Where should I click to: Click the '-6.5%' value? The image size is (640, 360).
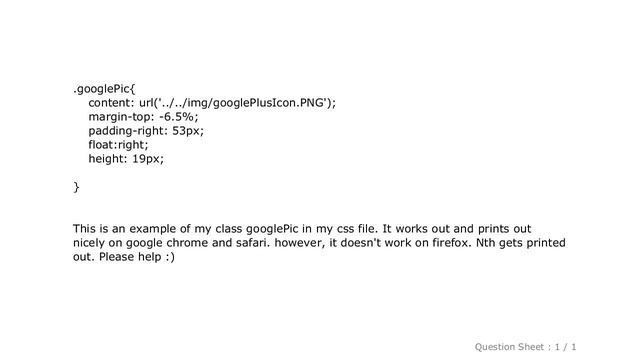pyautogui.click(x=176, y=117)
